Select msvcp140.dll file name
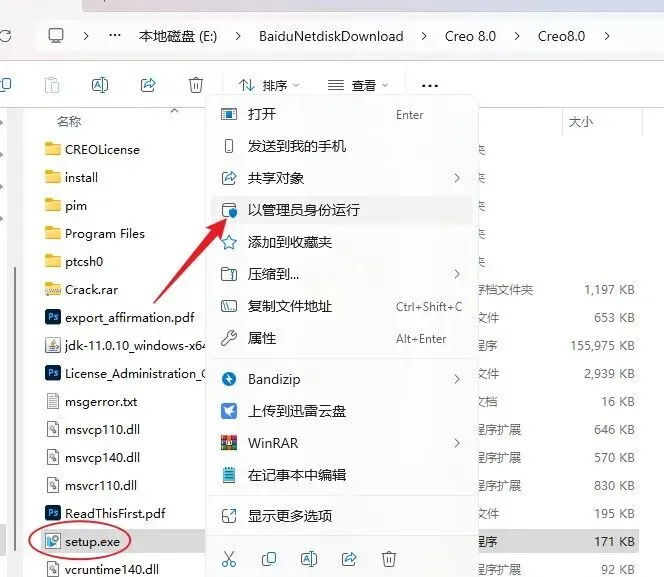The image size is (664, 577). 102,458
